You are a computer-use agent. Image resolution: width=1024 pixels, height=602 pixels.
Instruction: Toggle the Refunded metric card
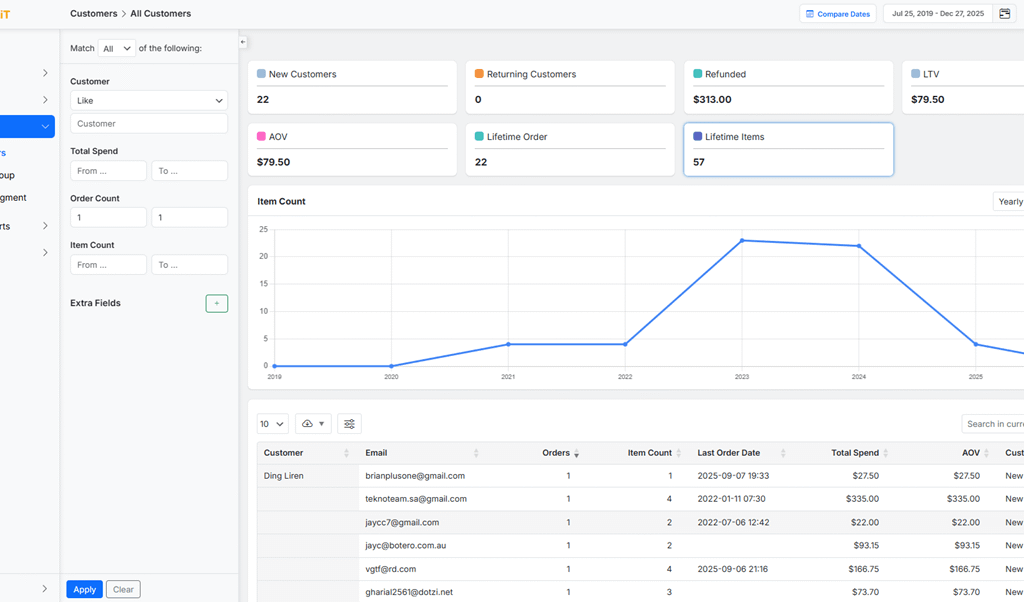click(788, 87)
